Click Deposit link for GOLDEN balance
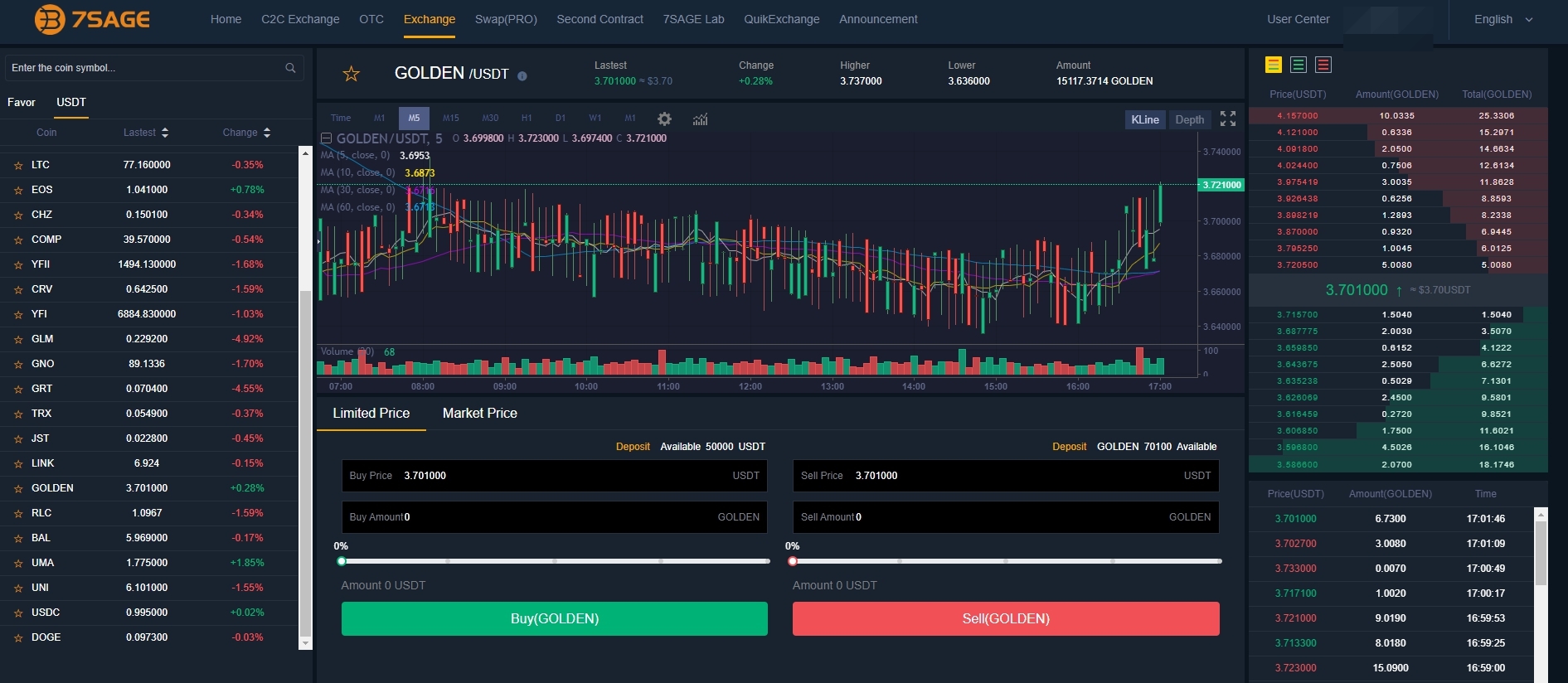1568x683 pixels. coord(1069,447)
